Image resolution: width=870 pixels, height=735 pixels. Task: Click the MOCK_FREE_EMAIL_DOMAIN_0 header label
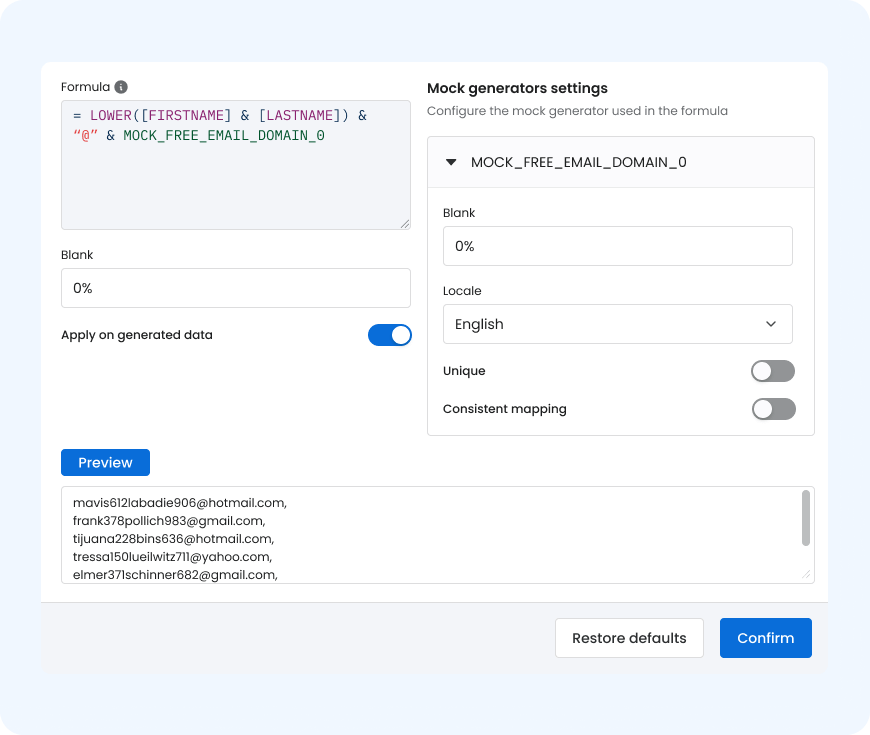(579, 162)
